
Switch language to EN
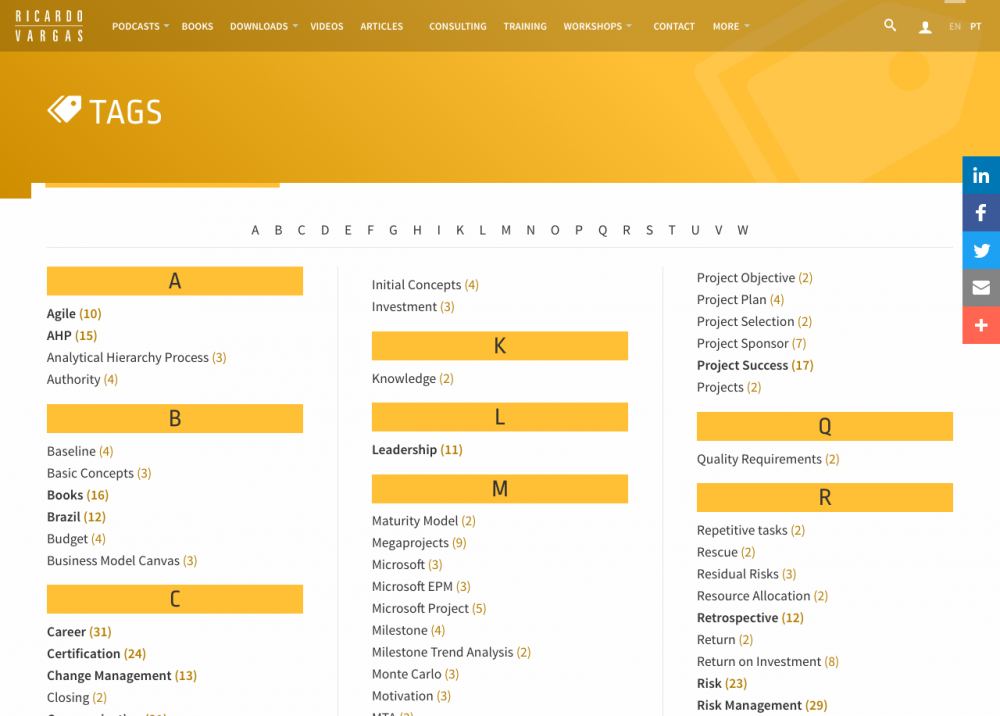[x=955, y=27]
